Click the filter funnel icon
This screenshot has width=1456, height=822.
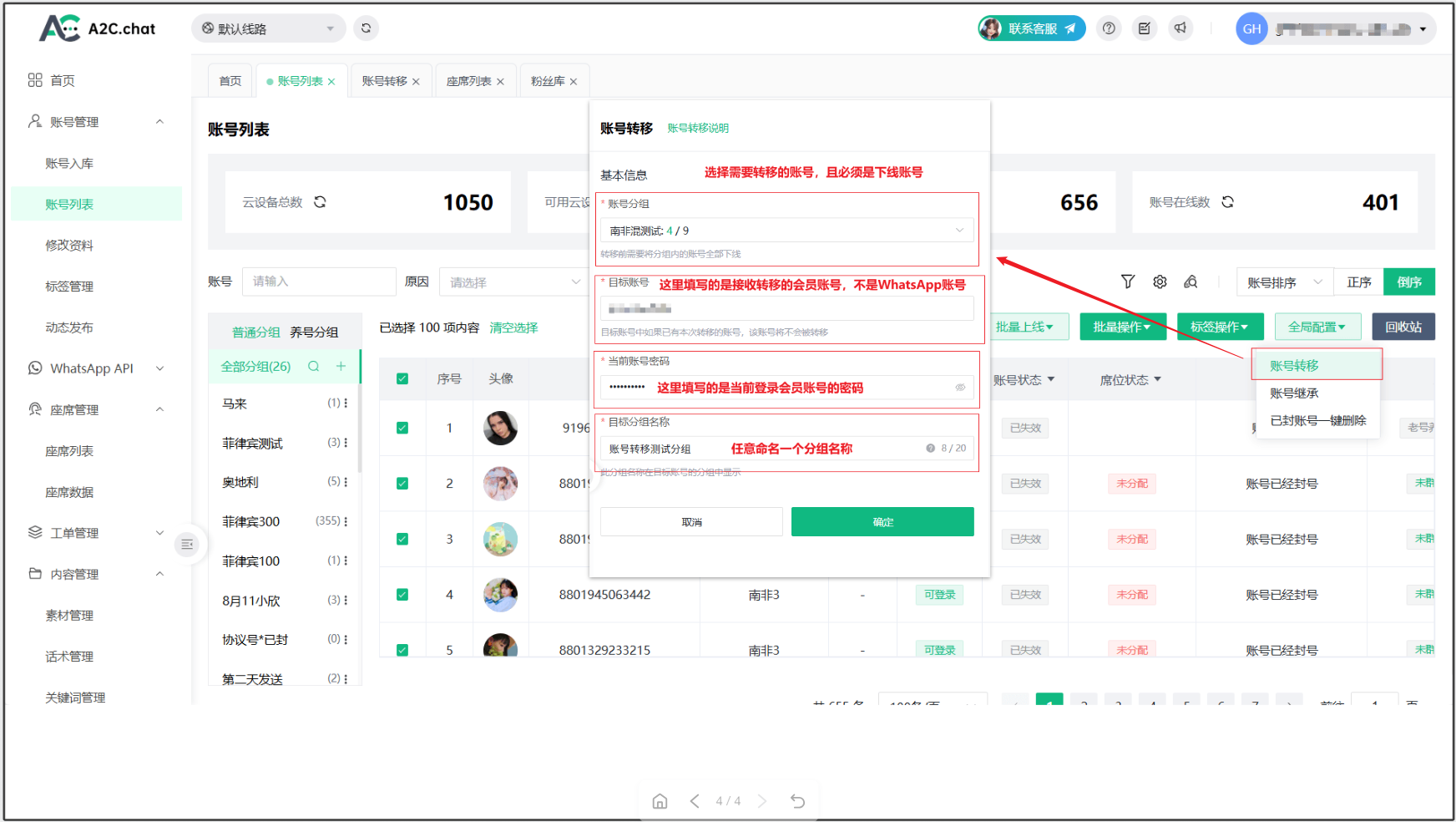(x=1128, y=282)
